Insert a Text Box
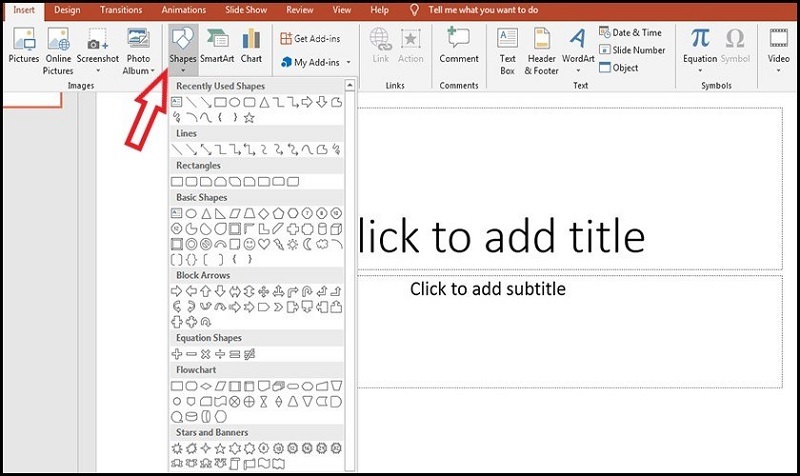The height and width of the screenshot is (476, 800). [507, 48]
